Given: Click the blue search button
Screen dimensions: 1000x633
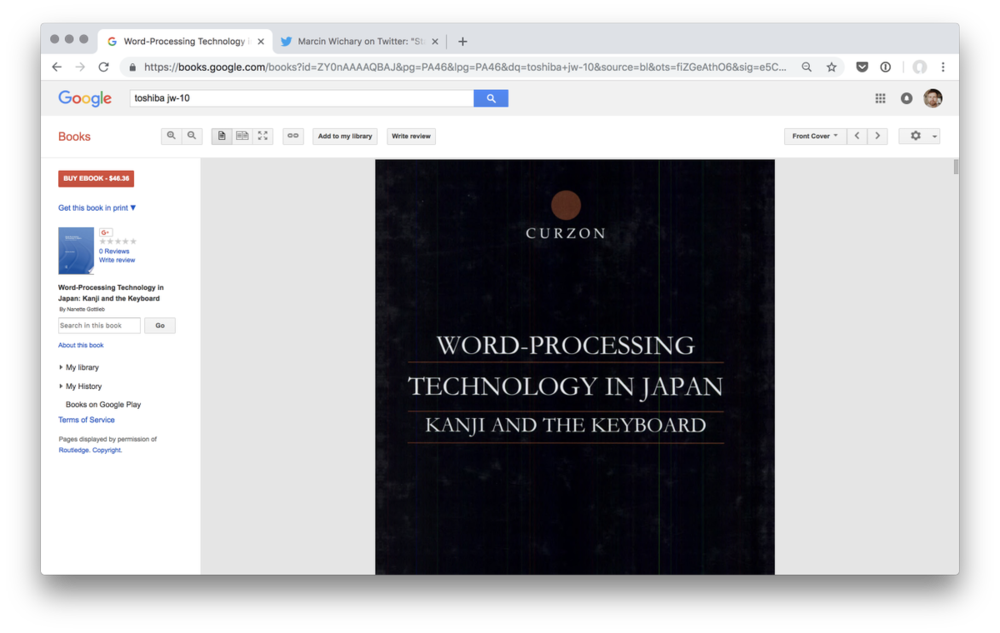Looking at the screenshot, I should tap(491, 98).
